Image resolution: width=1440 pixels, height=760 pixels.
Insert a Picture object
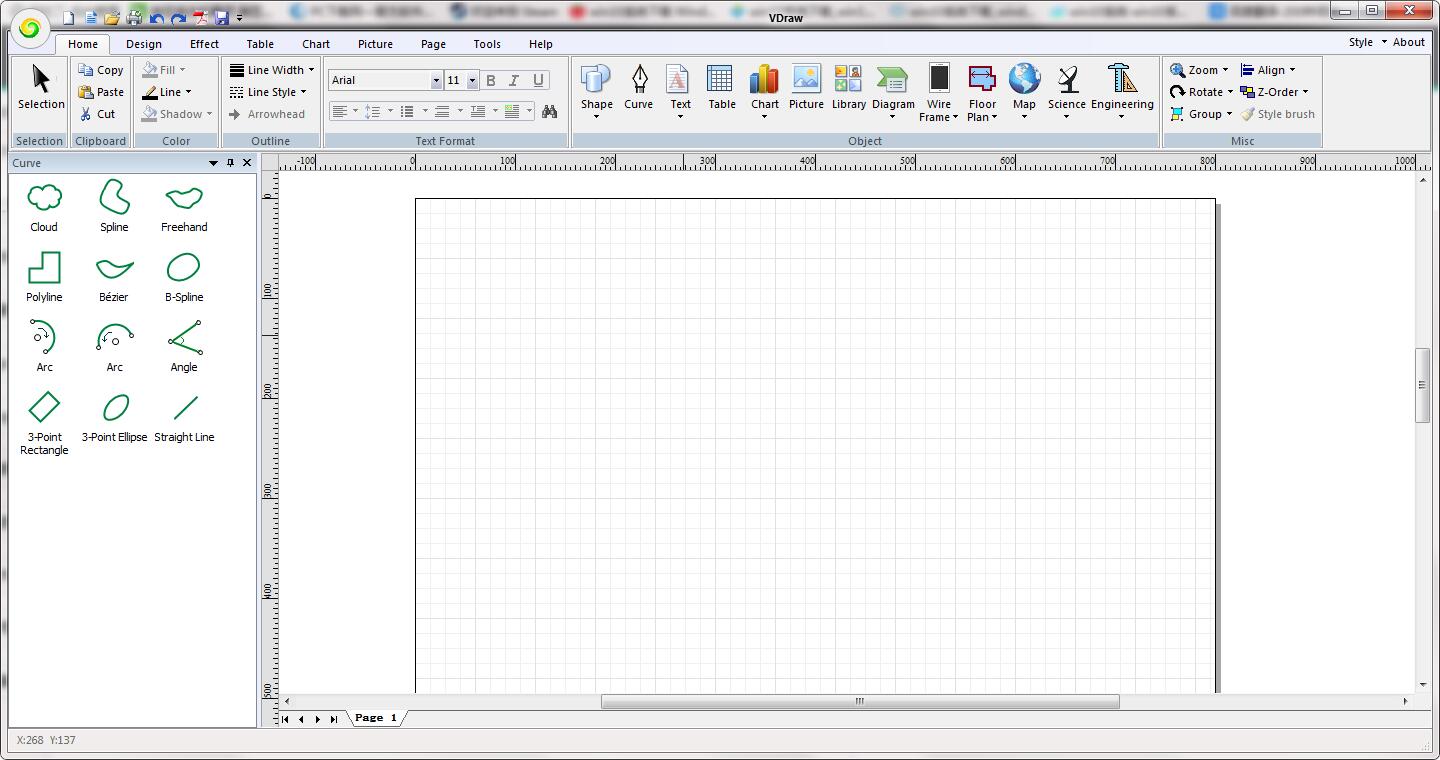click(x=806, y=88)
